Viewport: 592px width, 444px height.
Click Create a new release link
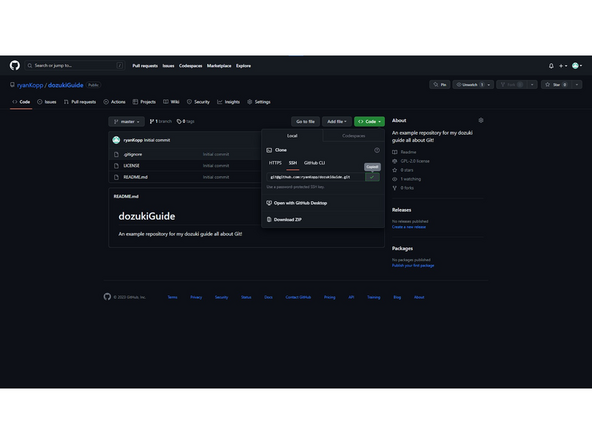coord(409,227)
